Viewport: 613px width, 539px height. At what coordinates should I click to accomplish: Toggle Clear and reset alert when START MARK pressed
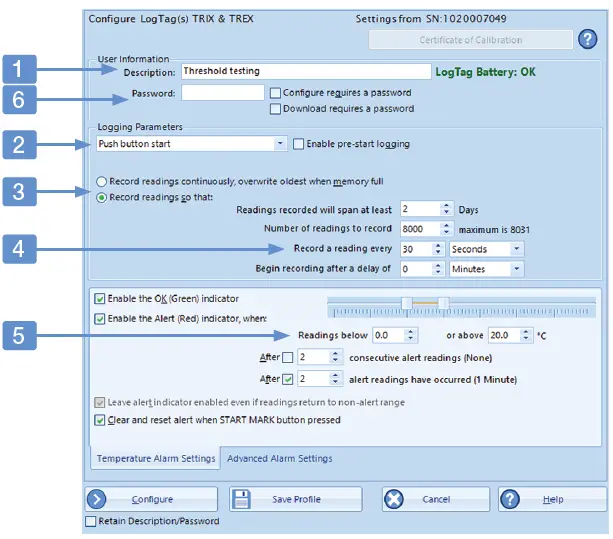pos(100,420)
